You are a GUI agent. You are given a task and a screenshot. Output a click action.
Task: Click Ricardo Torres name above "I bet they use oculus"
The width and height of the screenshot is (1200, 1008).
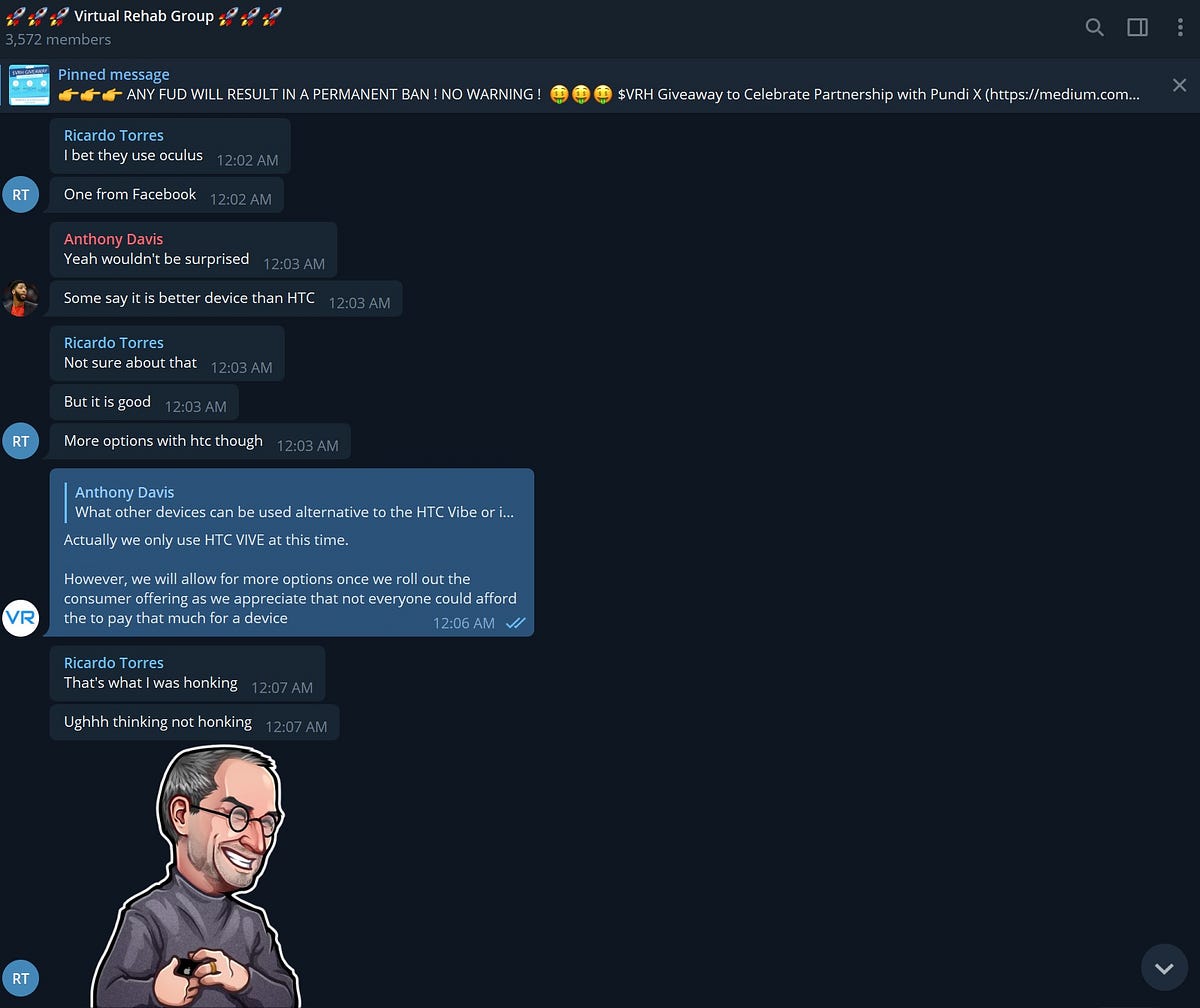tap(113, 135)
